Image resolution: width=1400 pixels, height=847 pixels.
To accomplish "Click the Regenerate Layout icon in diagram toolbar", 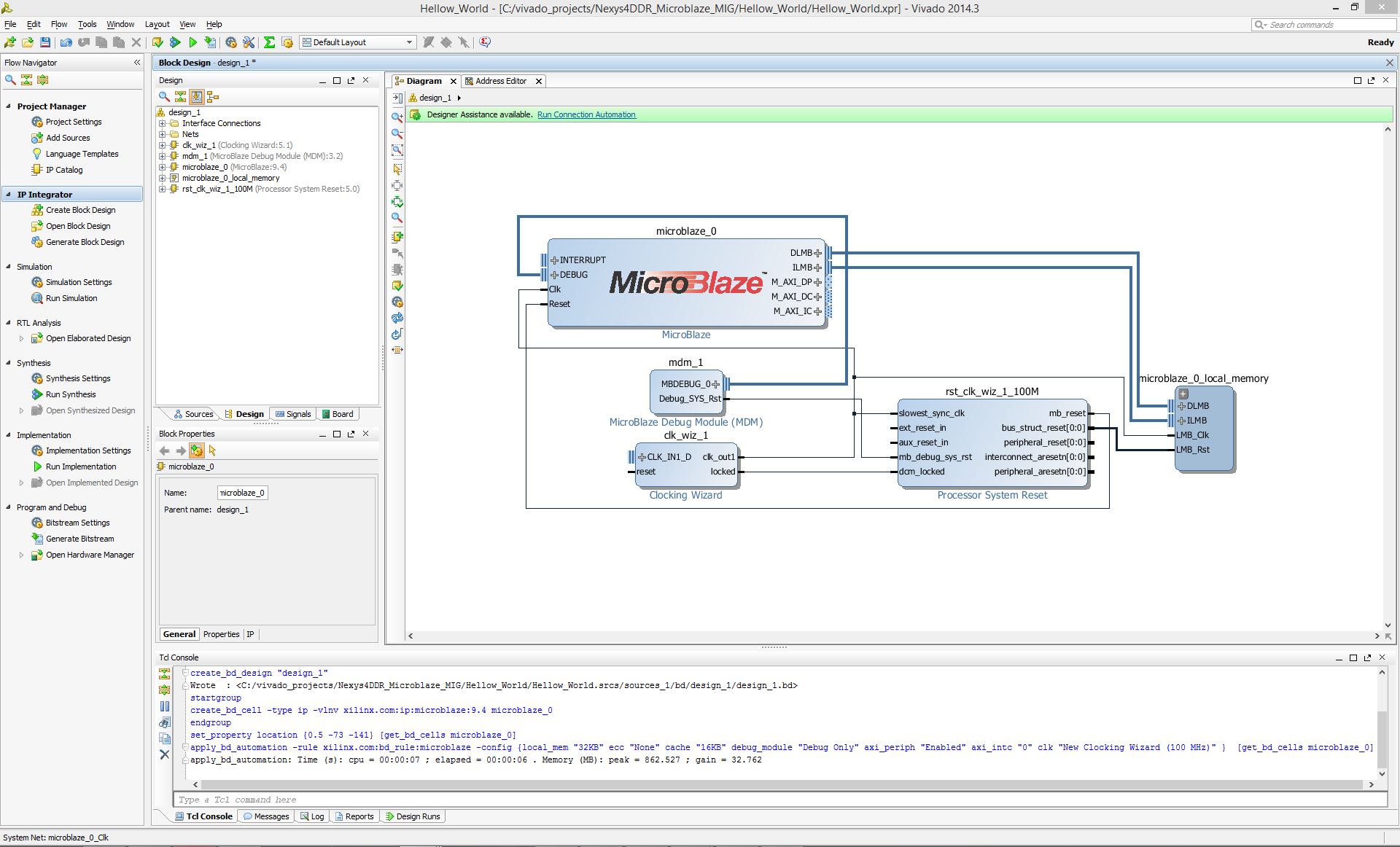I will click(397, 334).
